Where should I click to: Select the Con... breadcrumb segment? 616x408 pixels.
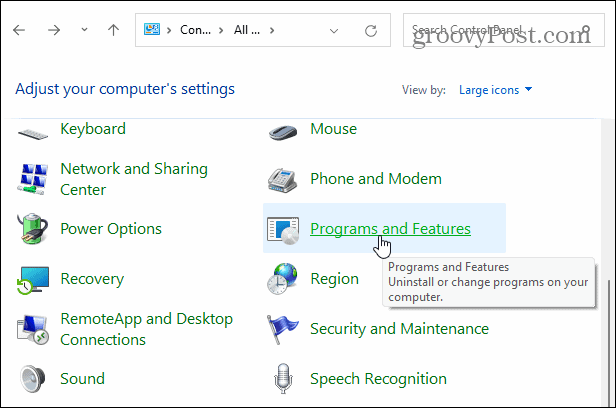[195, 30]
